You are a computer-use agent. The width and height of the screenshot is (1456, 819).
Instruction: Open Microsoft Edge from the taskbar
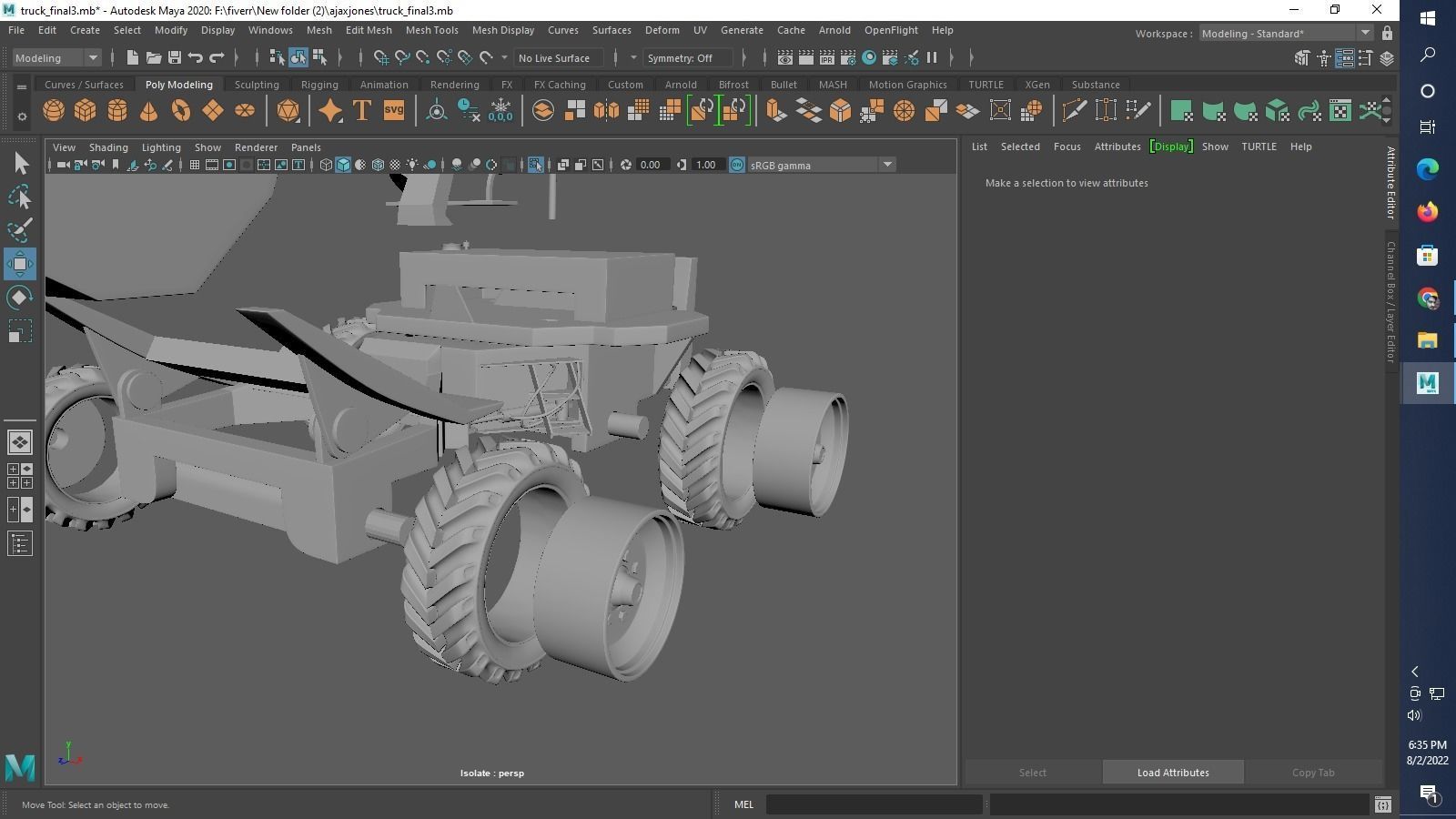click(1427, 168)
